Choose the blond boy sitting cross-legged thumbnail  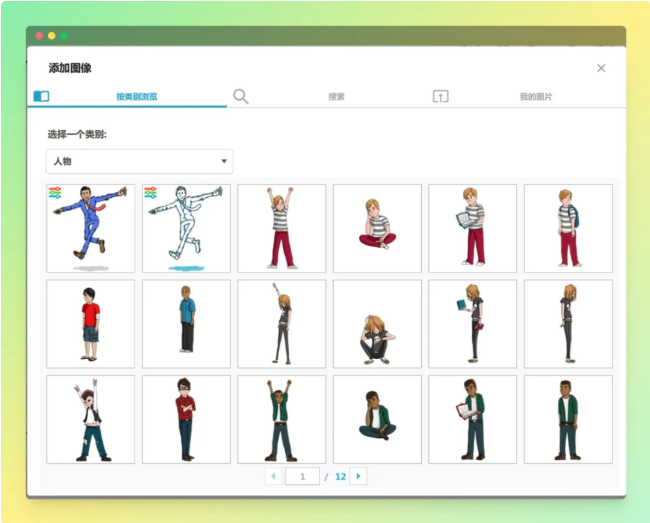click(377, 228)
